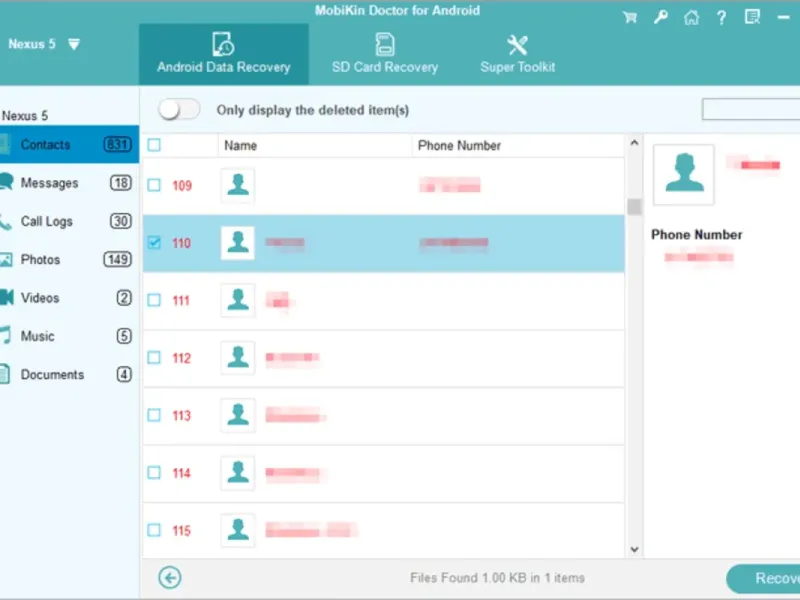Viewport: 800px width, 600px height.
Task: Click row number 113 text
Action: (182, 415)
